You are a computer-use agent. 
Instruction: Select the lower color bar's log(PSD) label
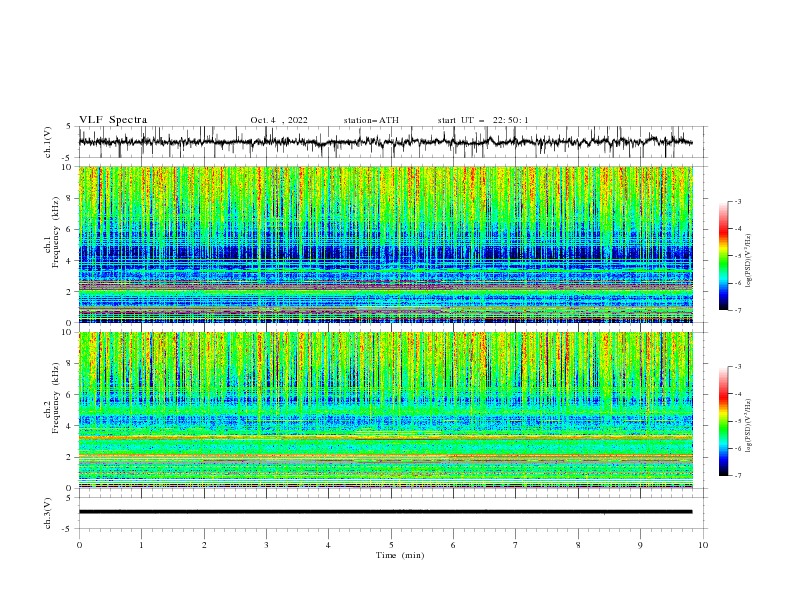(x=749, y=426)
